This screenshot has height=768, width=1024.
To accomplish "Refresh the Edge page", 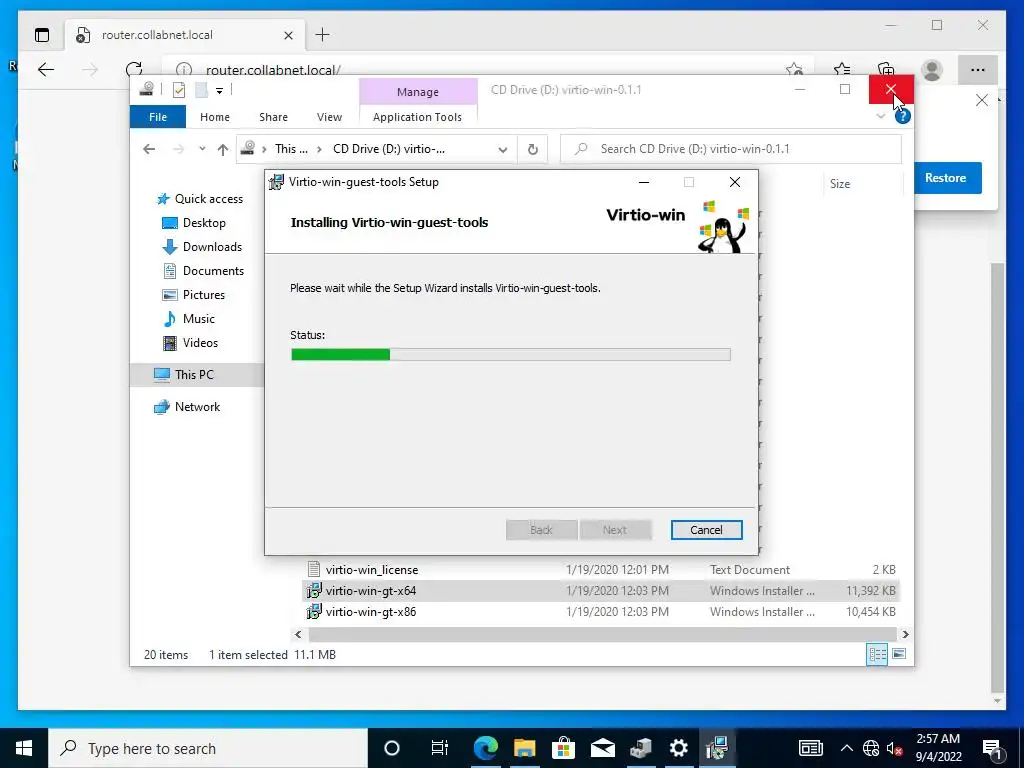I will coord(134,69).
